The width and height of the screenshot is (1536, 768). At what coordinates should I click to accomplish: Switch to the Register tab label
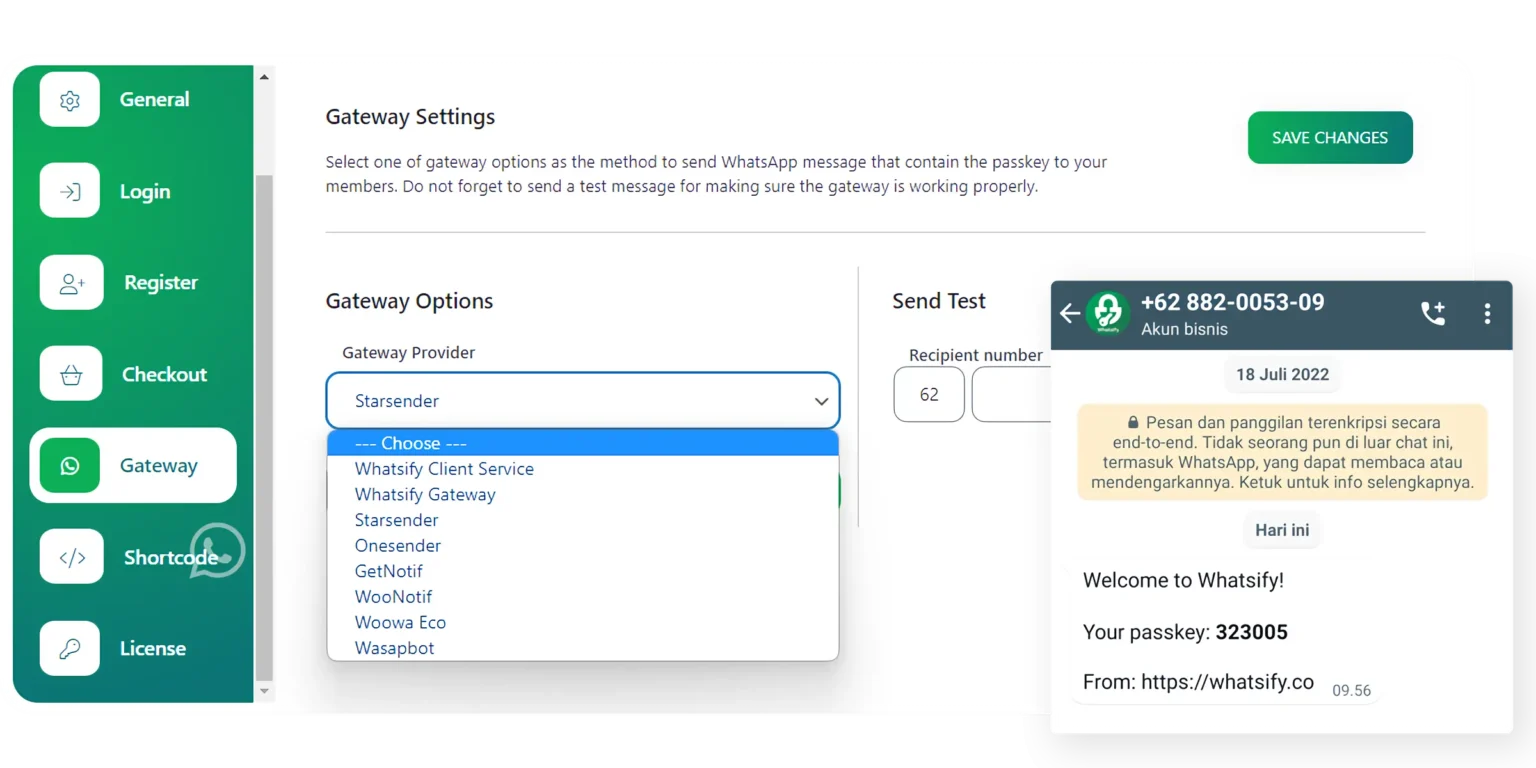(161, 283)
